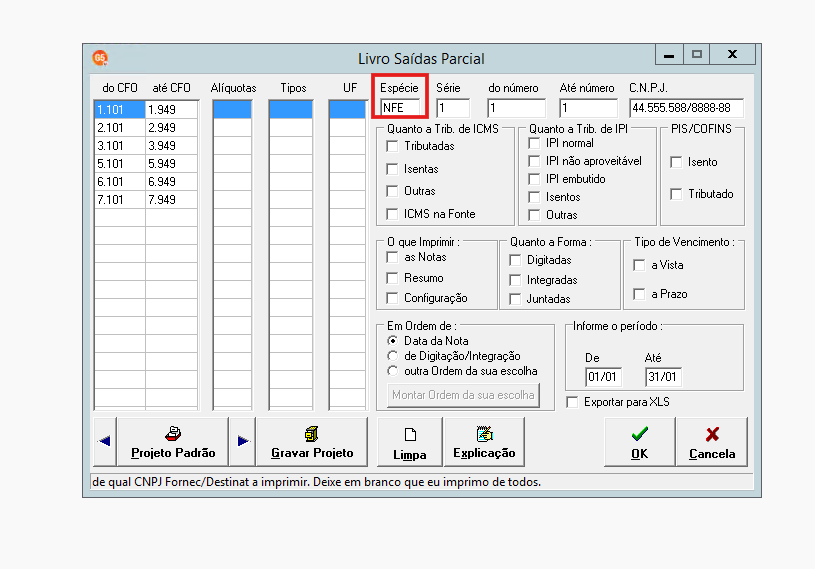This screenshot has height=569, width=815.
Task: Click the period 'Até' field 31/01
Action: pos(663,377)
